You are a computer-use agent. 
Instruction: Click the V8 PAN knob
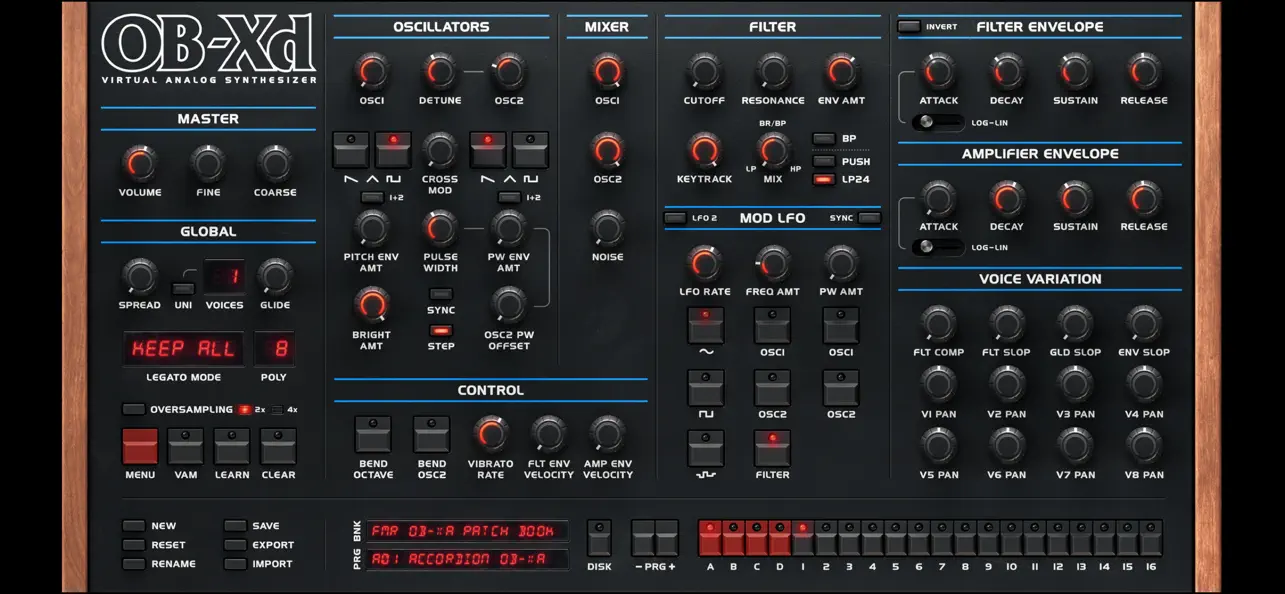pos(1144,445)
